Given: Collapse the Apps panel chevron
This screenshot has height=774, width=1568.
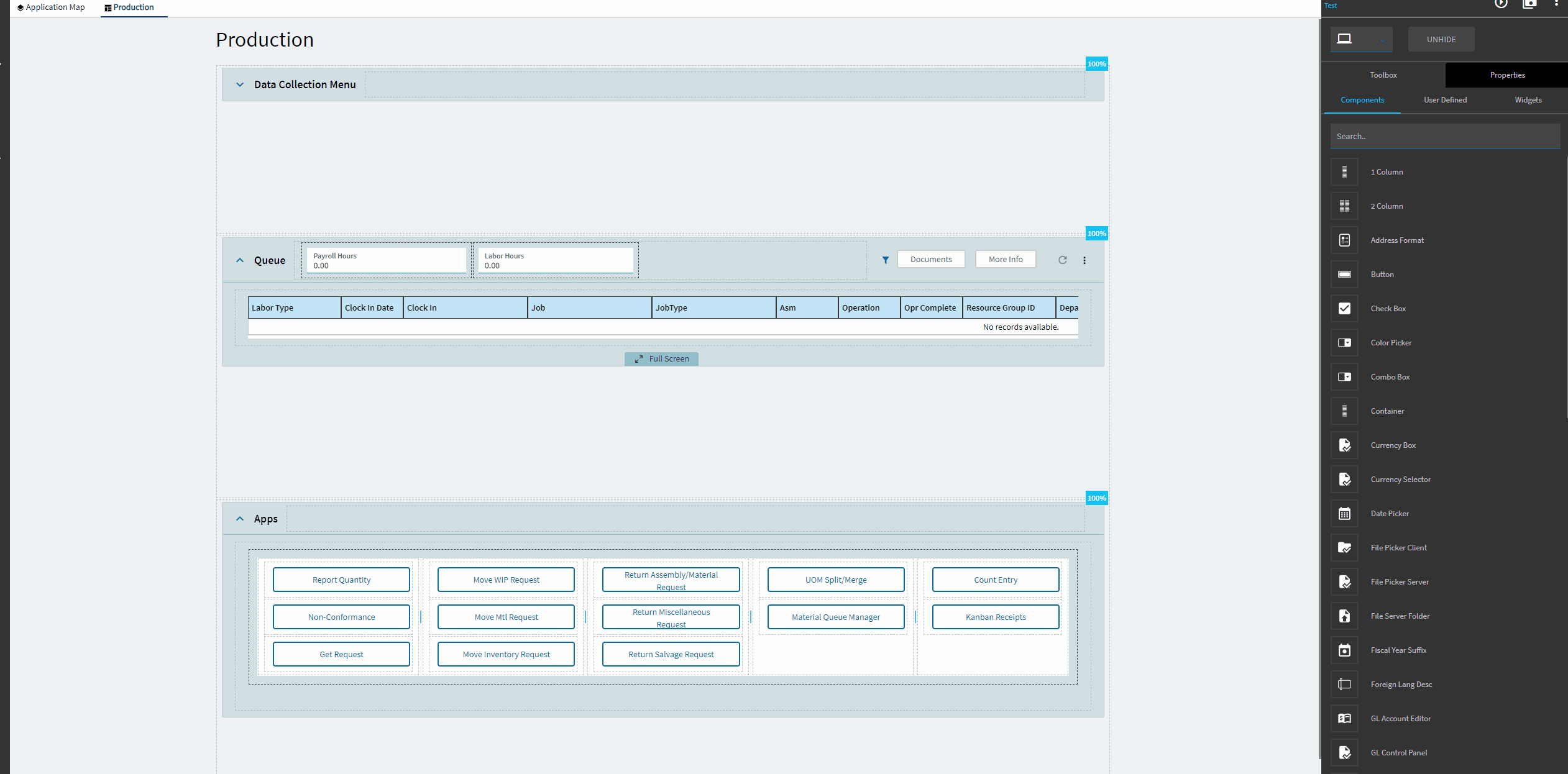Looking at the screenshot, I should [240, 519].
